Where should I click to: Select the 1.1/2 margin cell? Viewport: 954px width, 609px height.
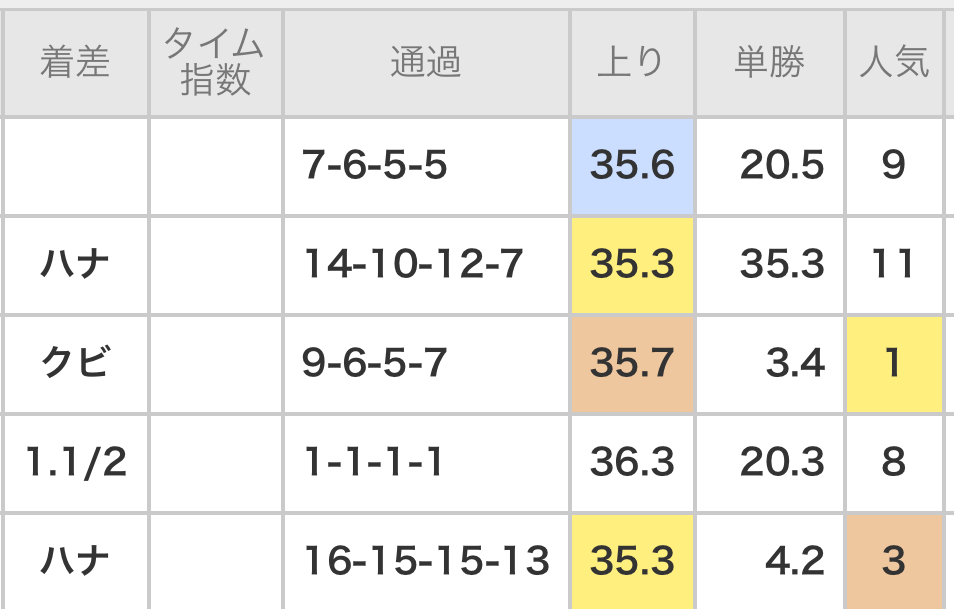pos(75,463)
